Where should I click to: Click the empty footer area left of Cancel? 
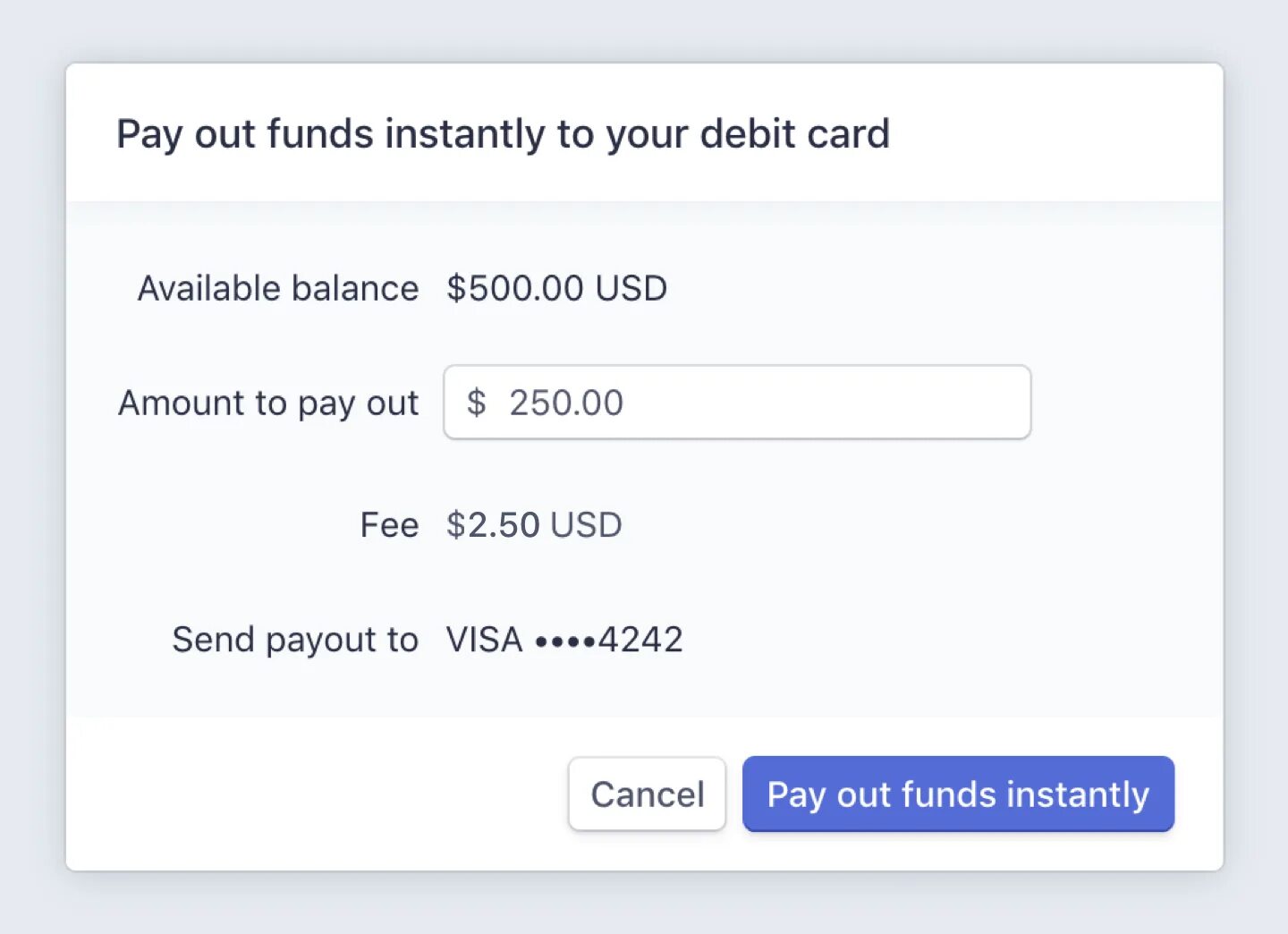[x=313, y=794]
